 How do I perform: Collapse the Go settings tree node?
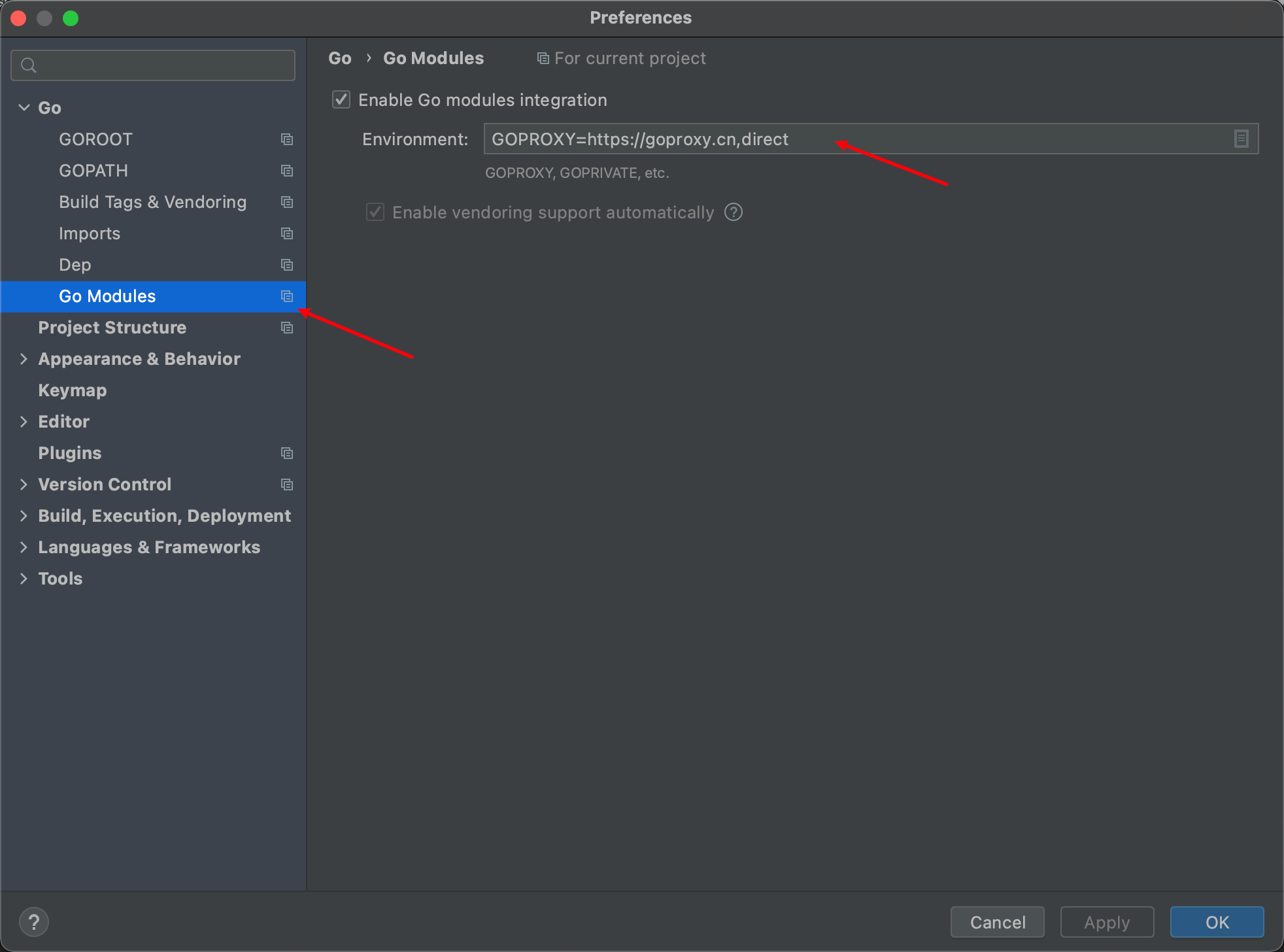(24, 108)
